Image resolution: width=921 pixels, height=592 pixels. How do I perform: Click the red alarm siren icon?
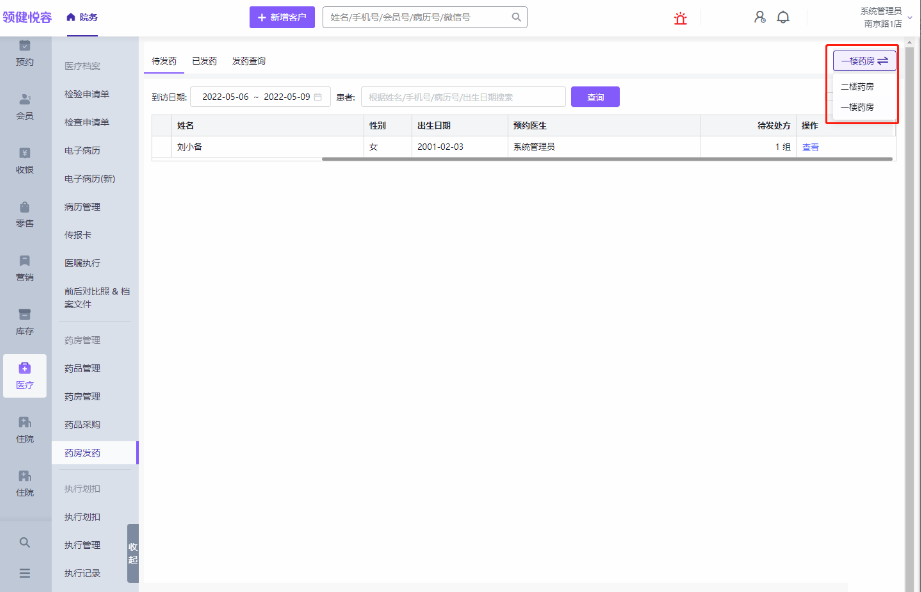tap(680, 18)
